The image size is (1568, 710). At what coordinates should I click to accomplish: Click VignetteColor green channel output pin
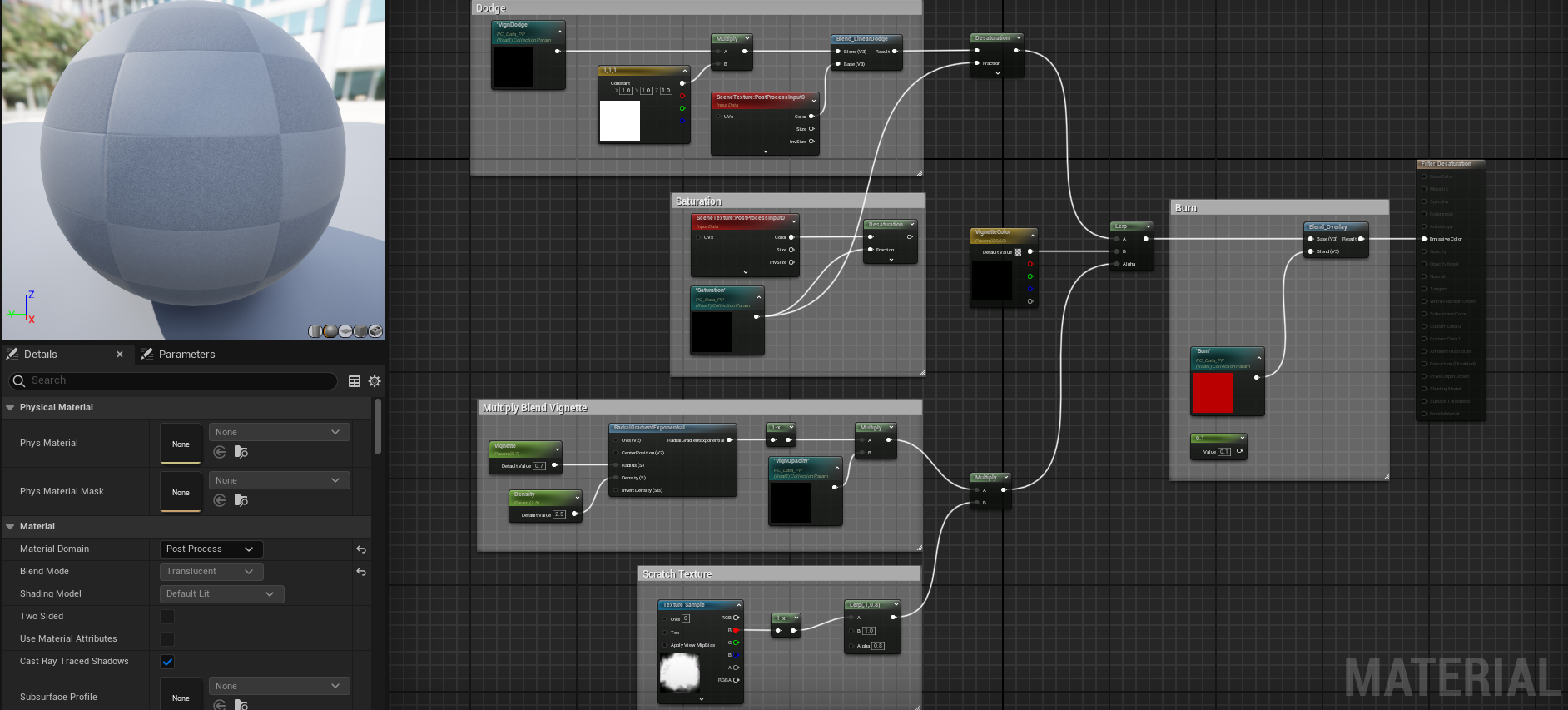[x=1030, y=276]
